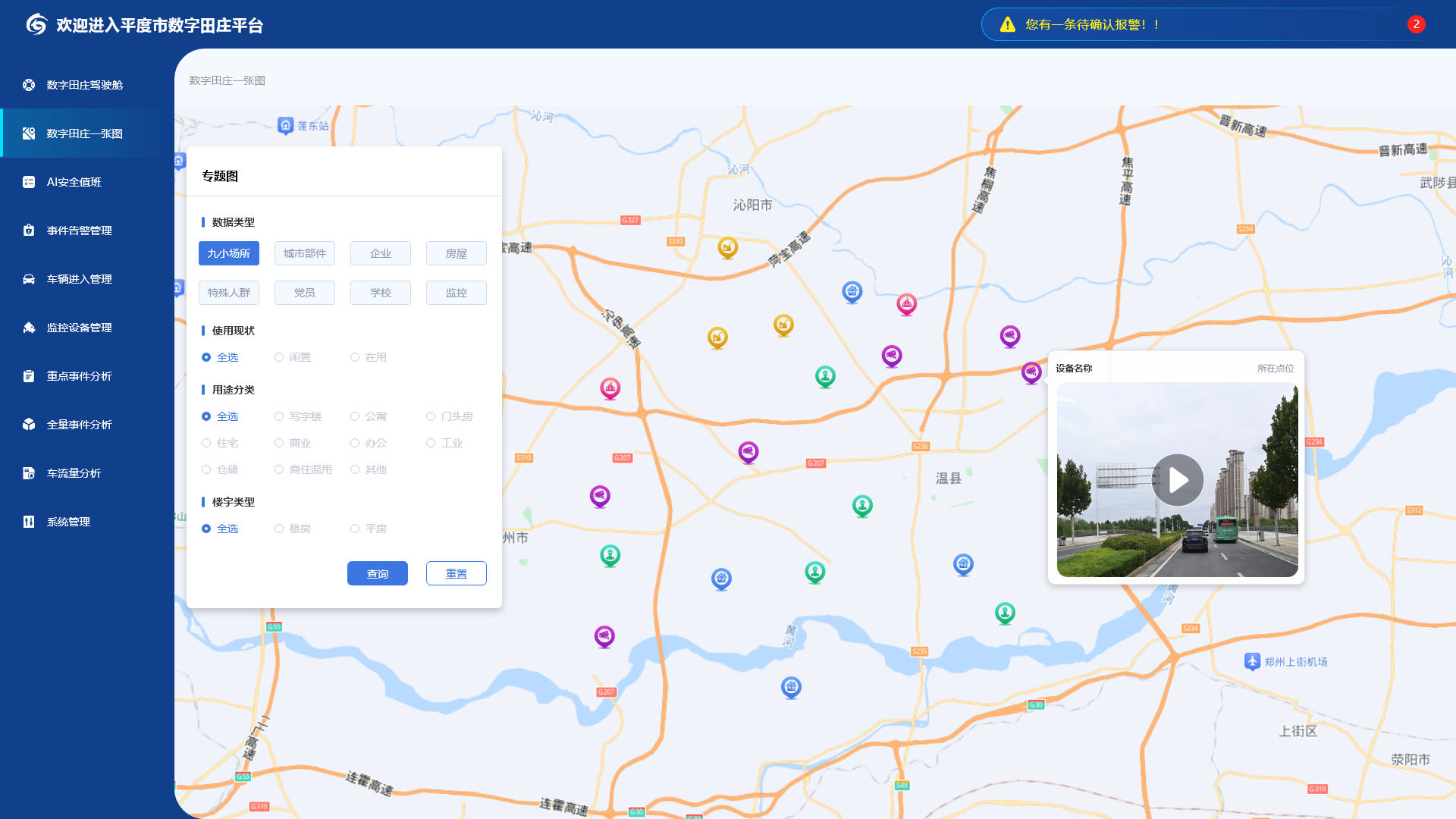Choose the 九小场所 data type
Screen dimensions: 1456x819
pos(229,253)
